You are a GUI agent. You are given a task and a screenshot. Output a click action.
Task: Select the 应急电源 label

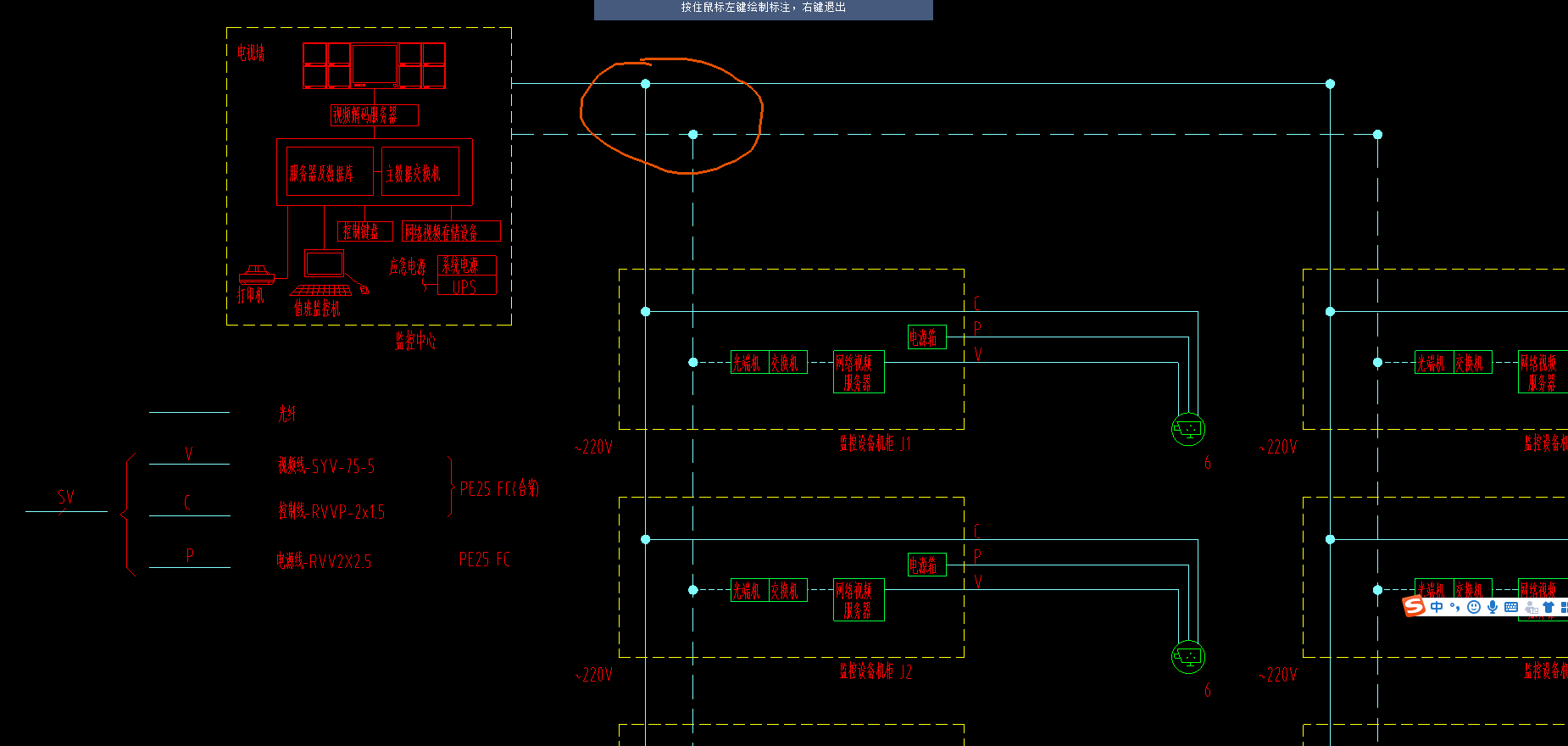(x=407, y=266)
